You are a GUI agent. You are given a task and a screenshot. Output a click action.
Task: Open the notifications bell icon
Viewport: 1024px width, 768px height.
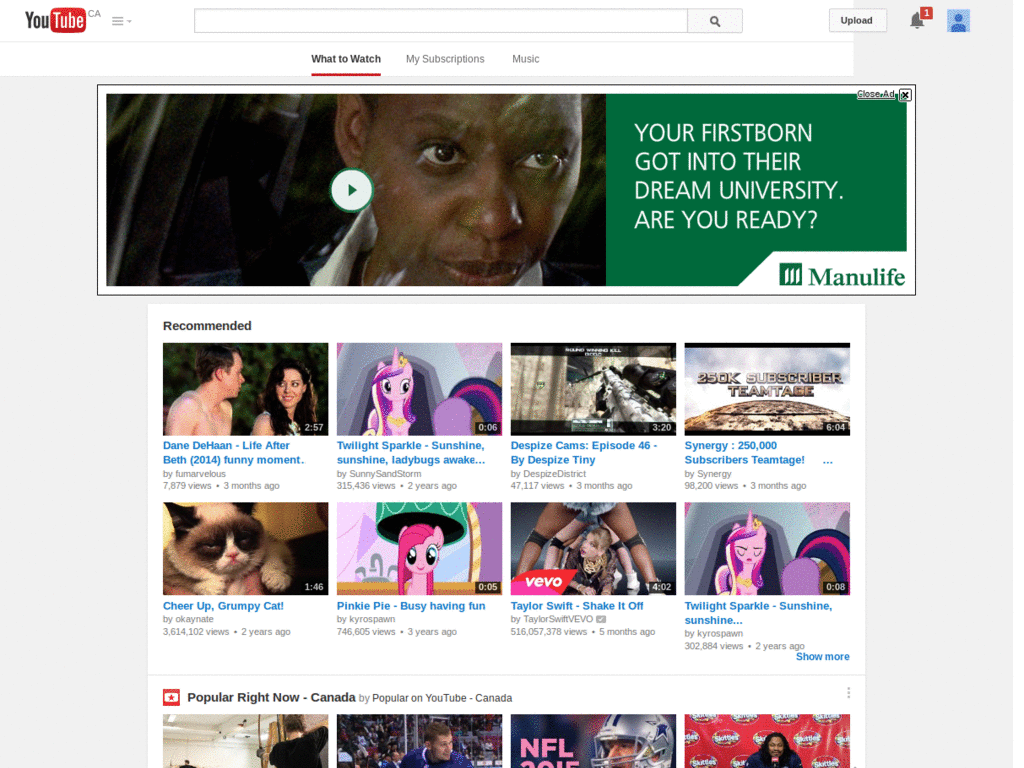917,20
